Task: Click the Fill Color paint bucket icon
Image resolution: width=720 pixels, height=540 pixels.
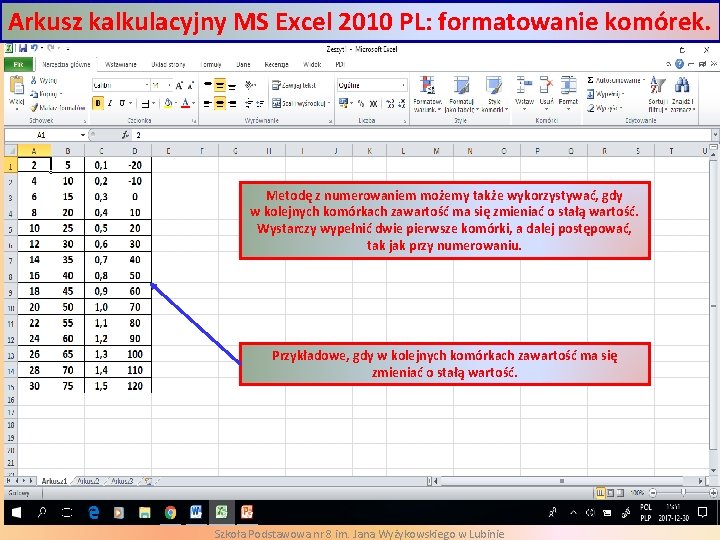Action: coord(168,103)
